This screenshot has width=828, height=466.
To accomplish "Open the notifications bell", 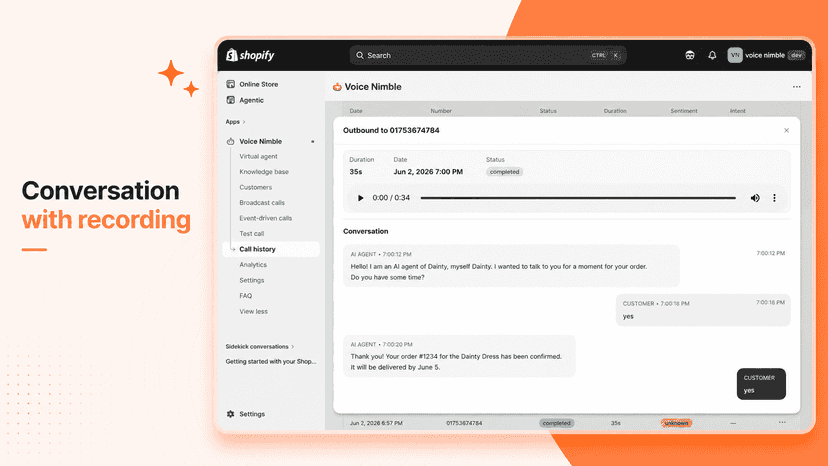I will point(712,55).
